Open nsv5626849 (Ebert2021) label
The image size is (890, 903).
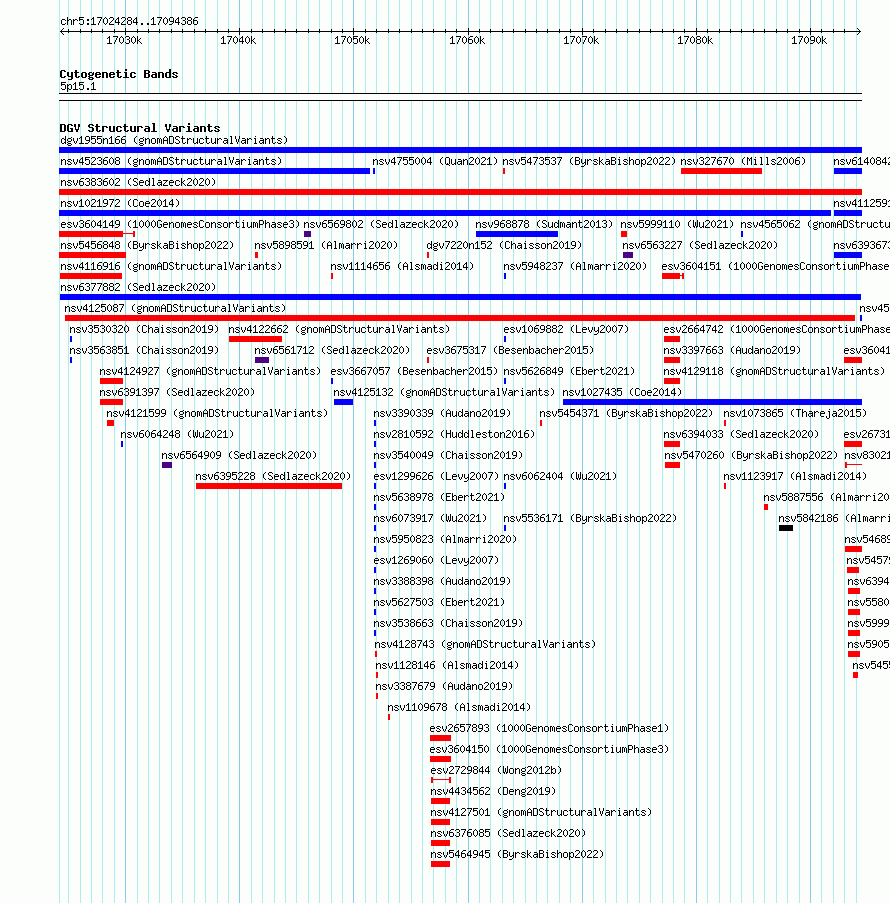point(569,371)
